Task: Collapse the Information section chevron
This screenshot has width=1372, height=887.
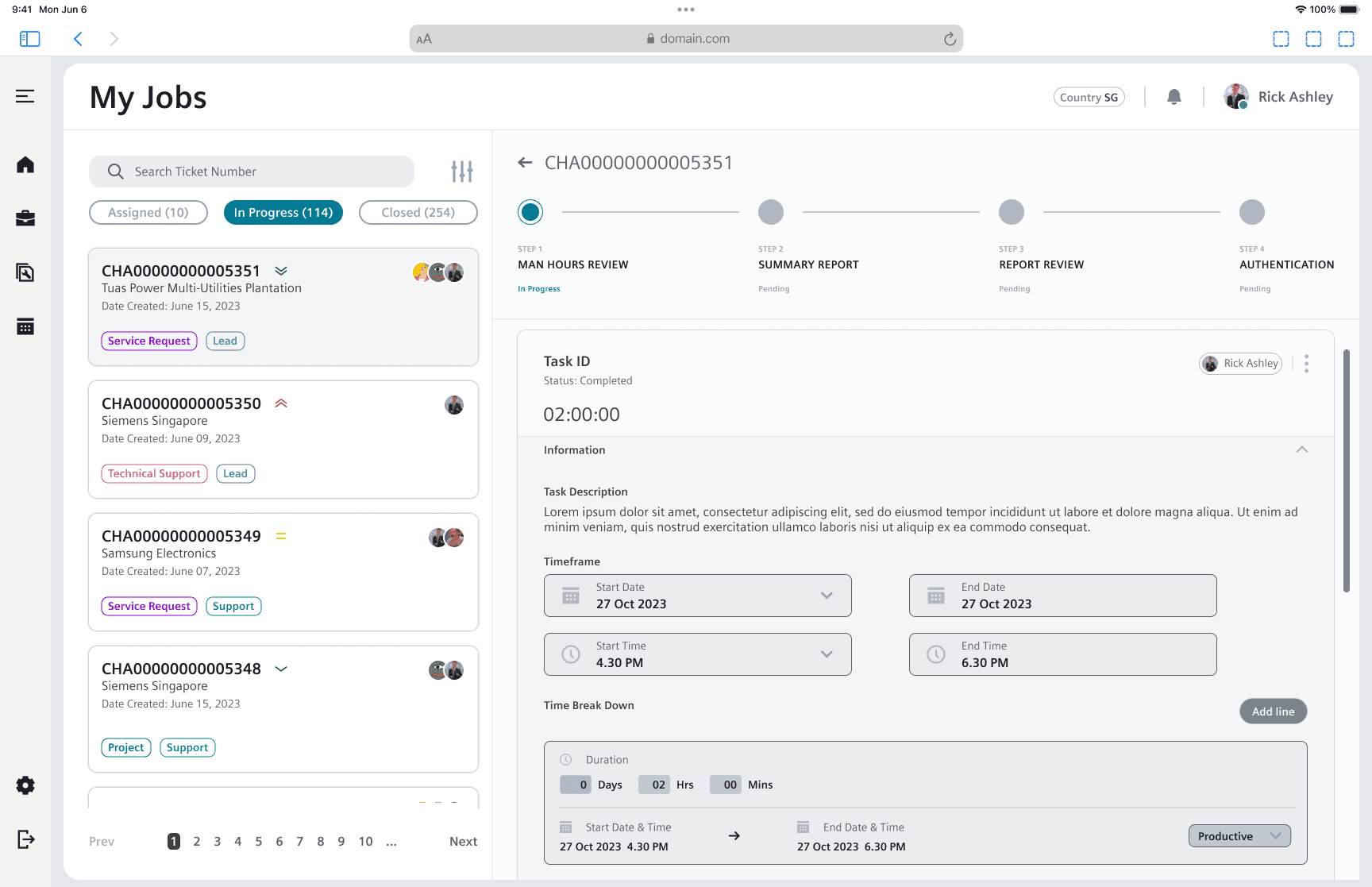Action: point(1302,449)
